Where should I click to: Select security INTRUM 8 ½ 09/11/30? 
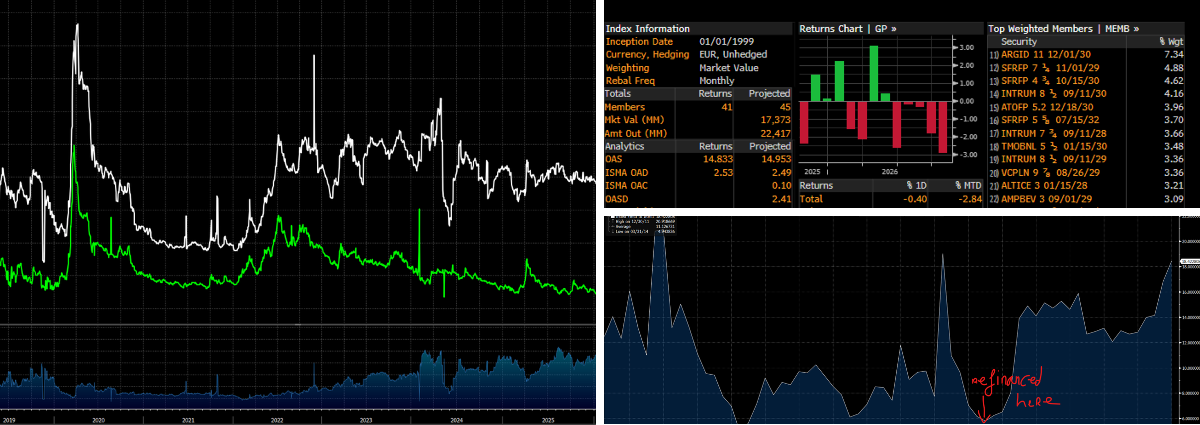(x=1054, y=94)
